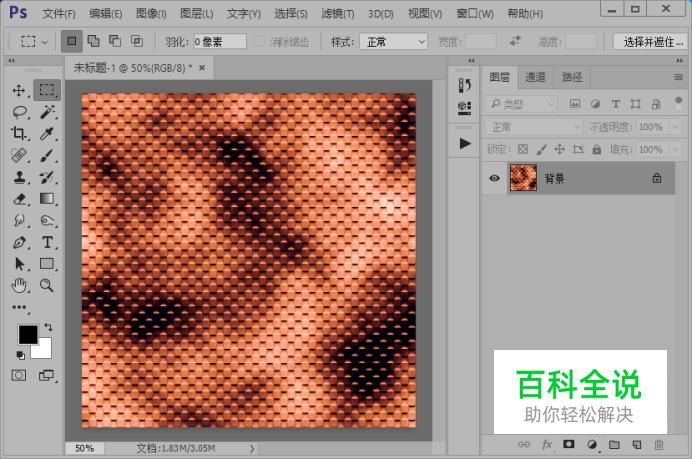This screenshot has width=692, height=459.
Task: Select the Dodge tool
Action: point(47,220)
